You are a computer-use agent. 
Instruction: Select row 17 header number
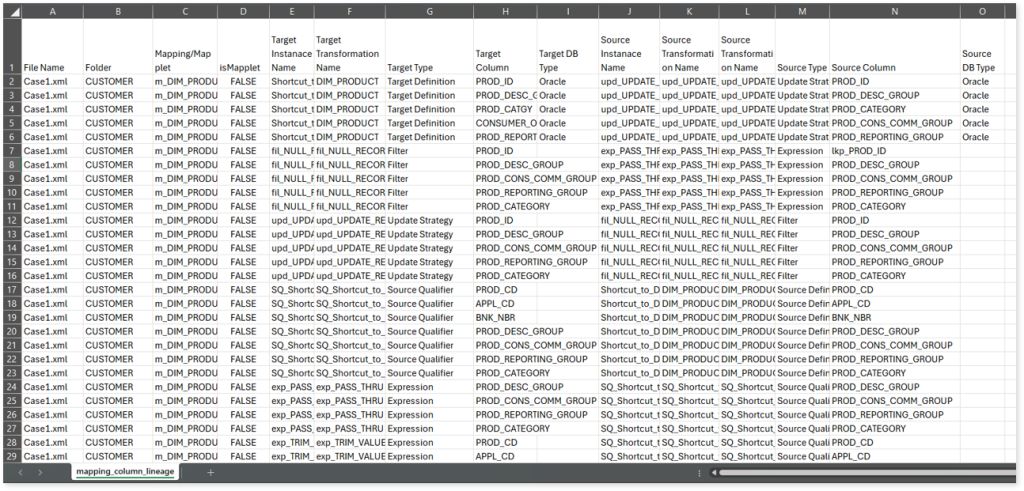(12, 289)
